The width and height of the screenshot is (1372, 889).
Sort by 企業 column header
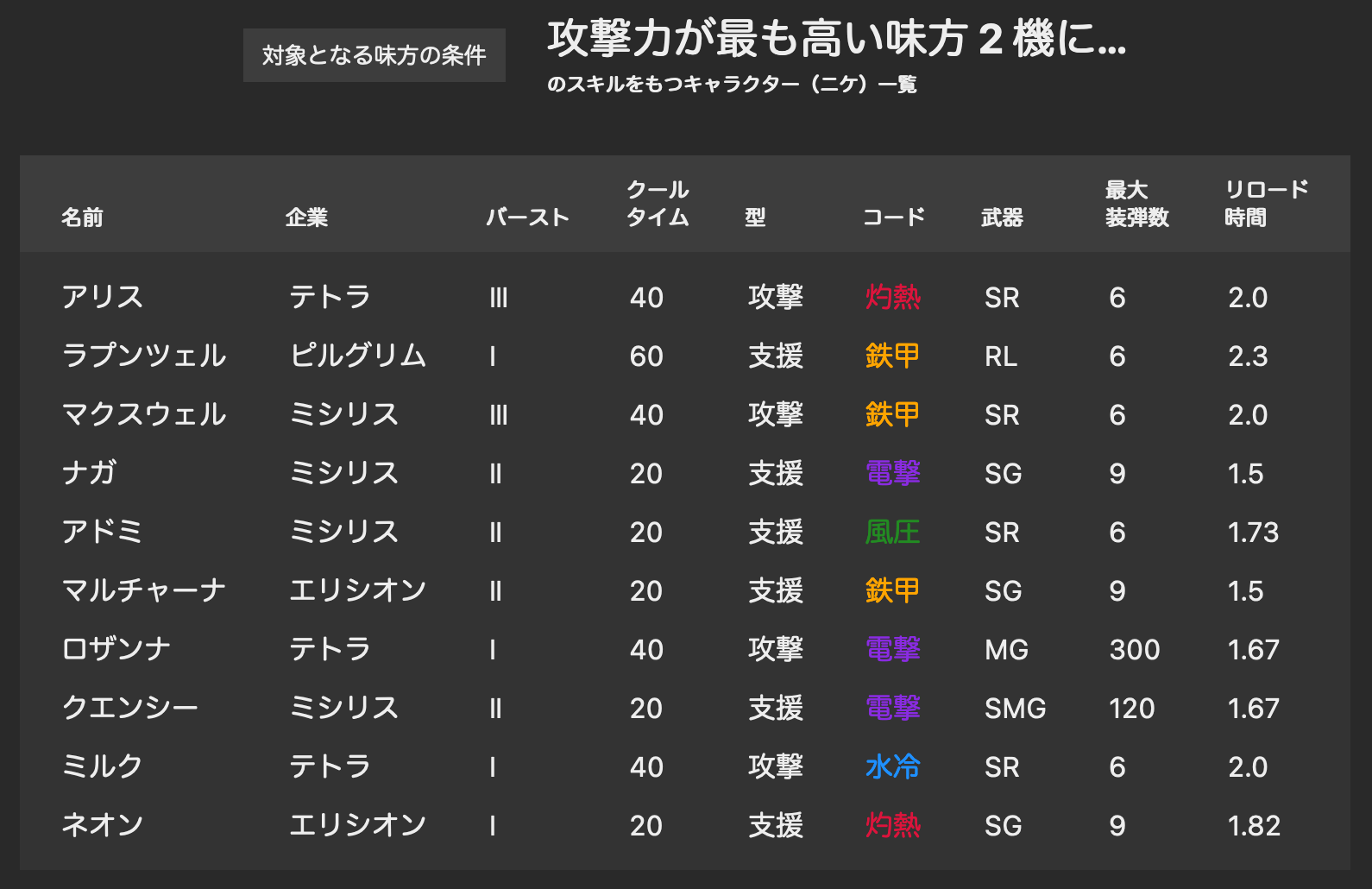(306, 218)
